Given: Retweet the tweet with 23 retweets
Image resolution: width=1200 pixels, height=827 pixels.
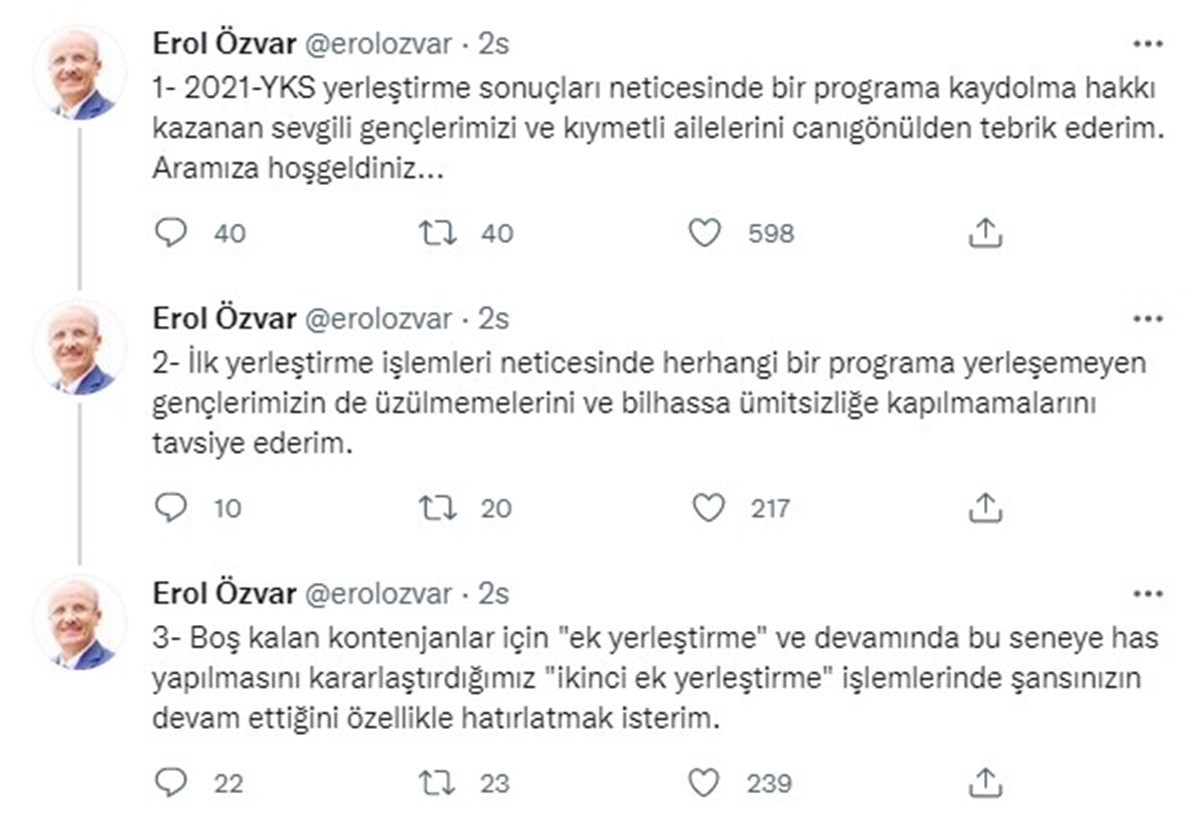Looking at the screenshot, I should coord(437,783).
